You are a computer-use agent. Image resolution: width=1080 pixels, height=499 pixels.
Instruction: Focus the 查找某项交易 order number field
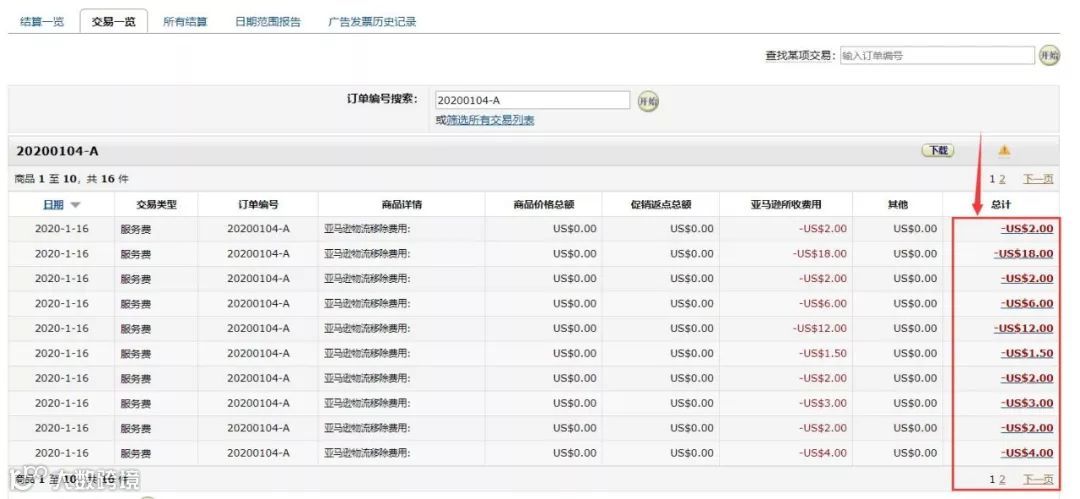[937, 56]
